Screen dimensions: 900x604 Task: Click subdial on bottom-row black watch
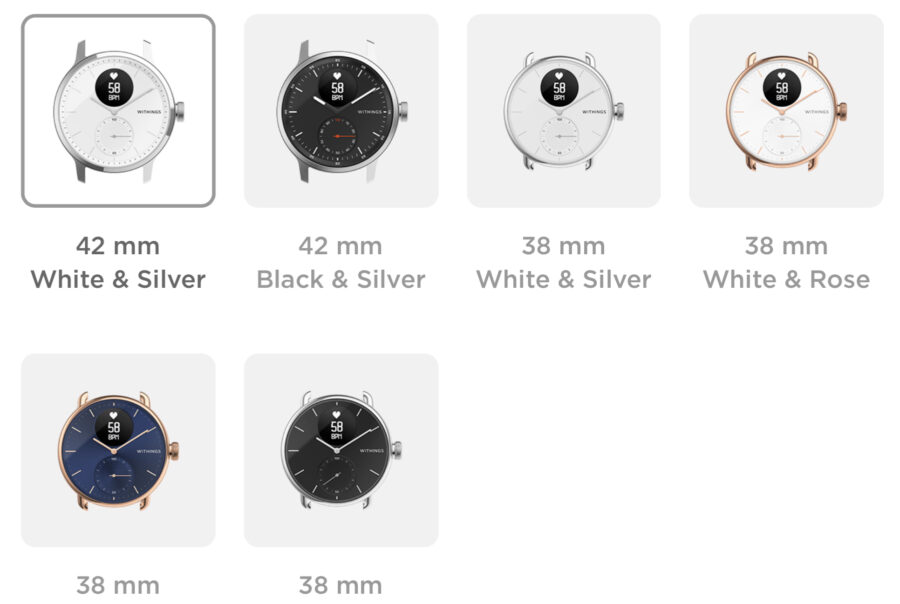(x=337, y=476)
